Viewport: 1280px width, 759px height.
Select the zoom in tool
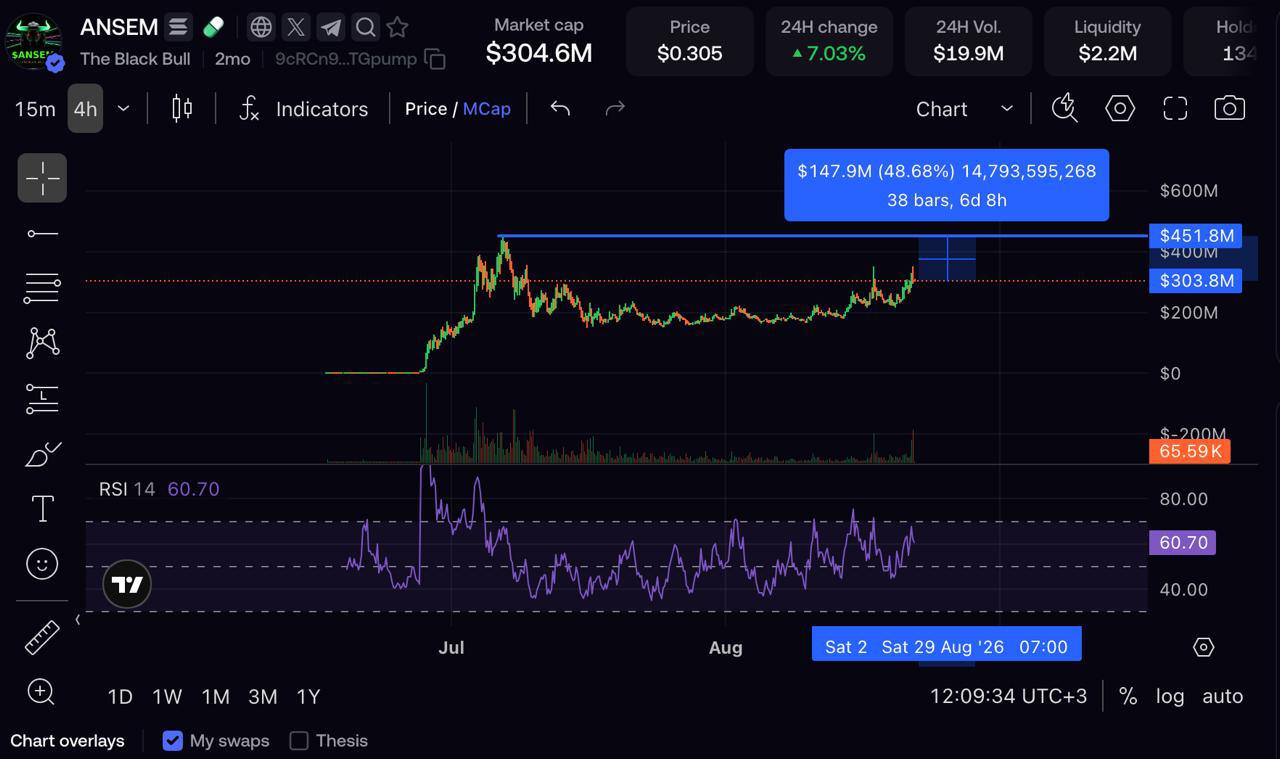pos(42,691)
